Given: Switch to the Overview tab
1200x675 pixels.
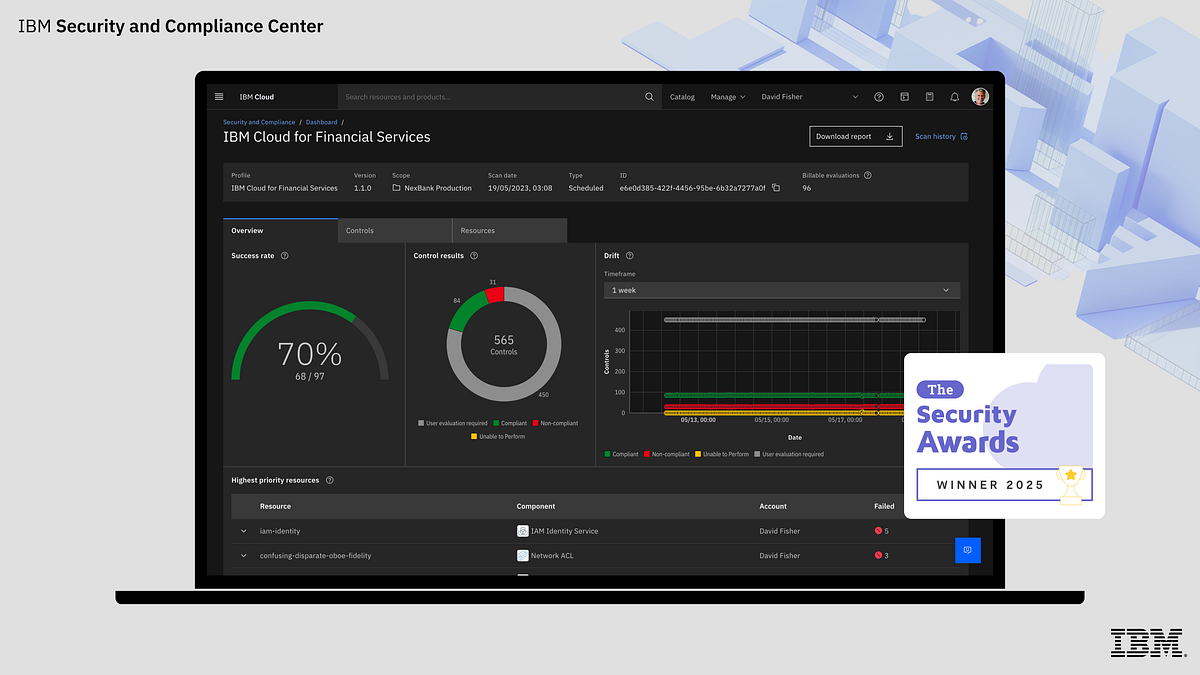Looking at the screenshot, I should point(280,230).
